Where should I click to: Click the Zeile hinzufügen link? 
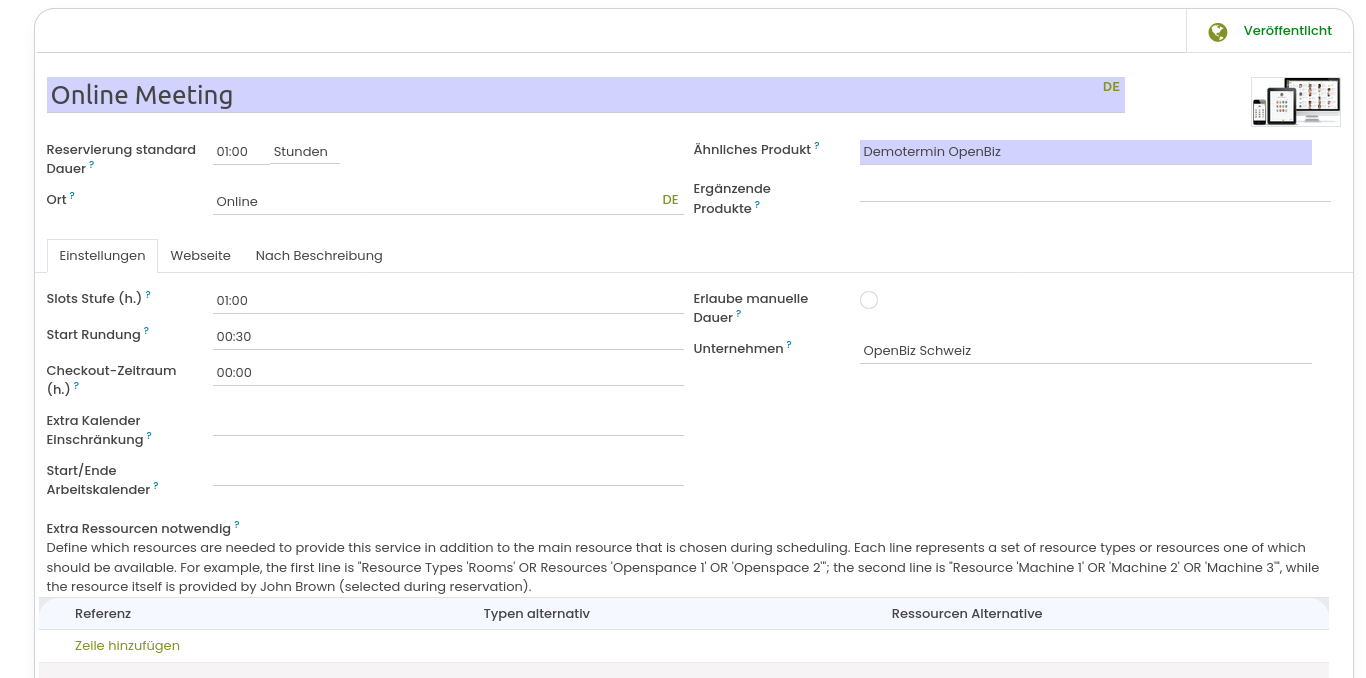(x=127, y=646)
